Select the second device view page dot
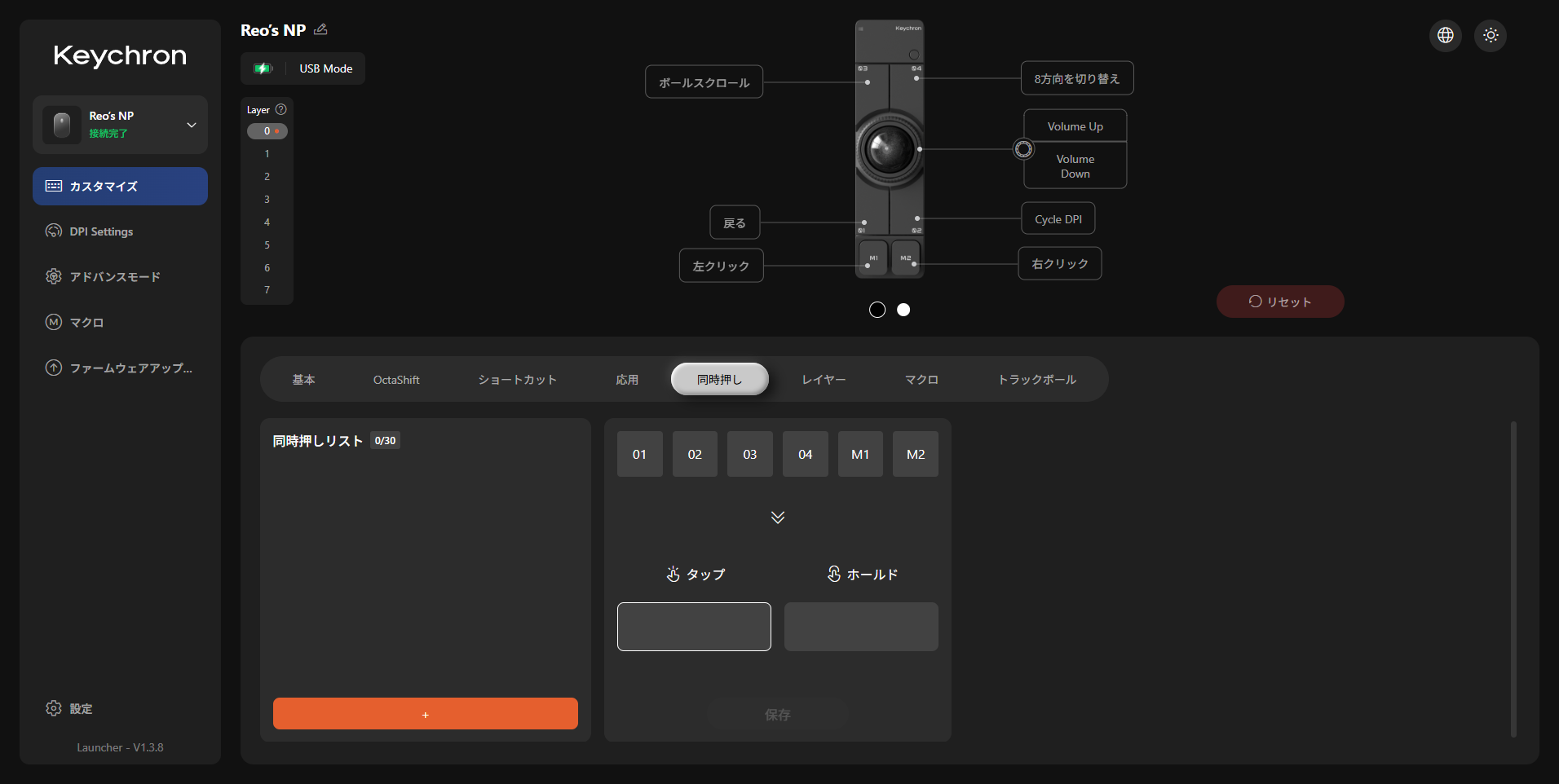The height and width of the screenshot is (784, 1559). [903, 310]
